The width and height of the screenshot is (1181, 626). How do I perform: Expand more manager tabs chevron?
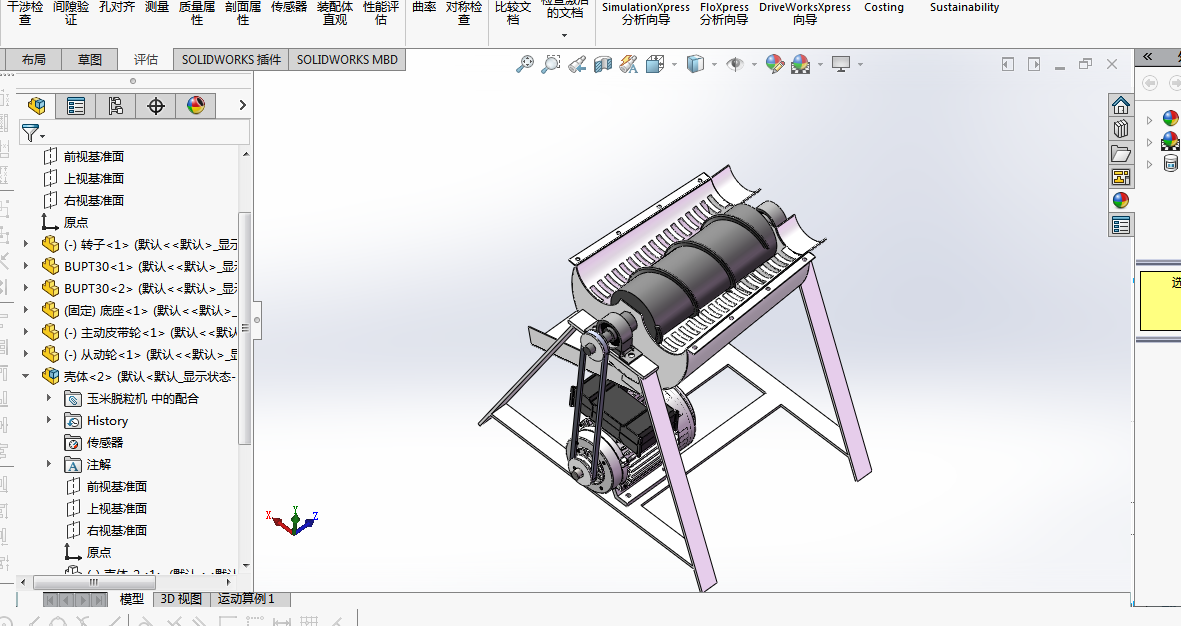[243, 105]
